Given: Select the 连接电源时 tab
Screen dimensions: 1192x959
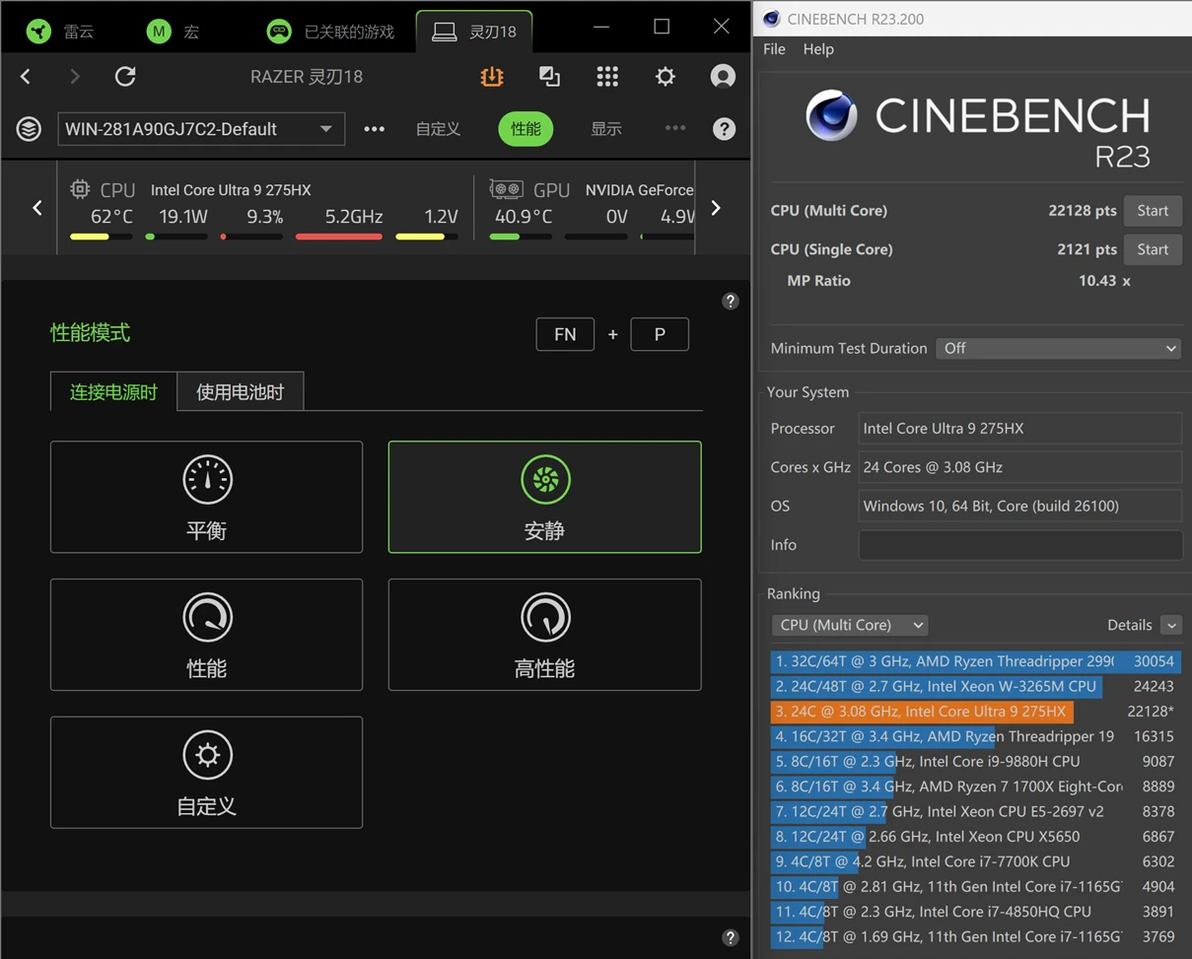Looking at the screenshot, I should 113,392.
